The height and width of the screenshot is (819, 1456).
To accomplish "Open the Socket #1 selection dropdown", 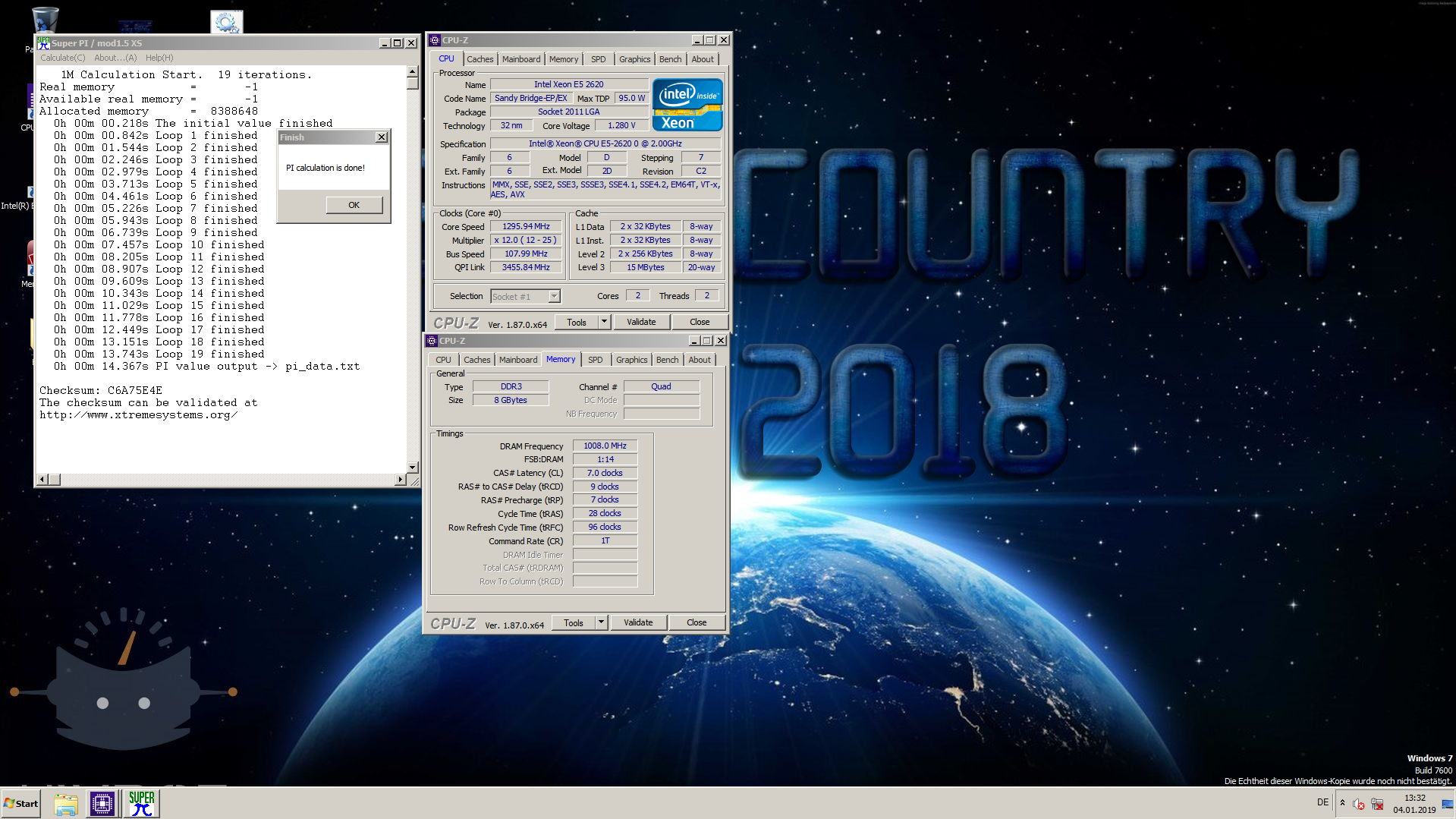I will click(525, 297).
